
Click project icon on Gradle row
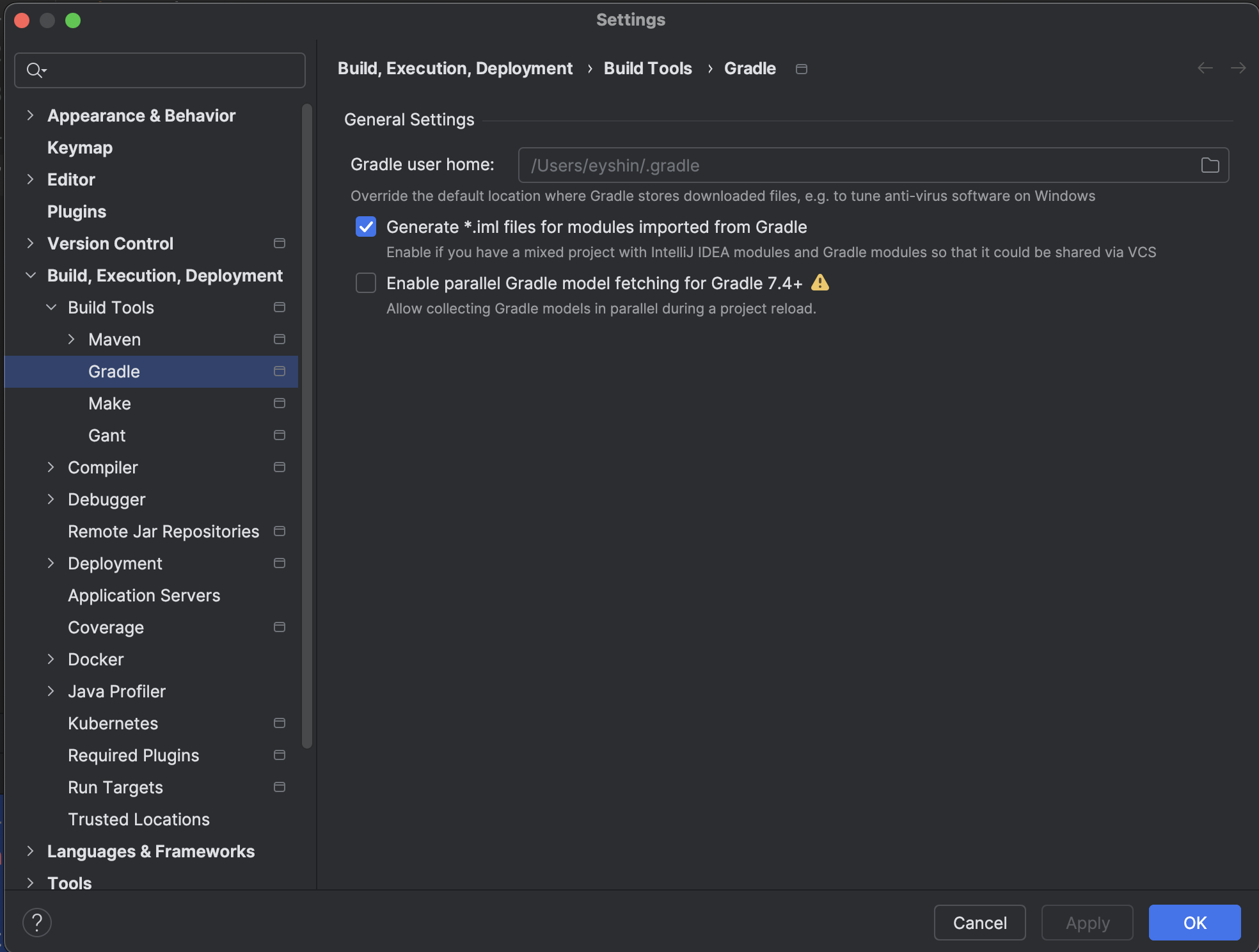(x=280, y=371)
